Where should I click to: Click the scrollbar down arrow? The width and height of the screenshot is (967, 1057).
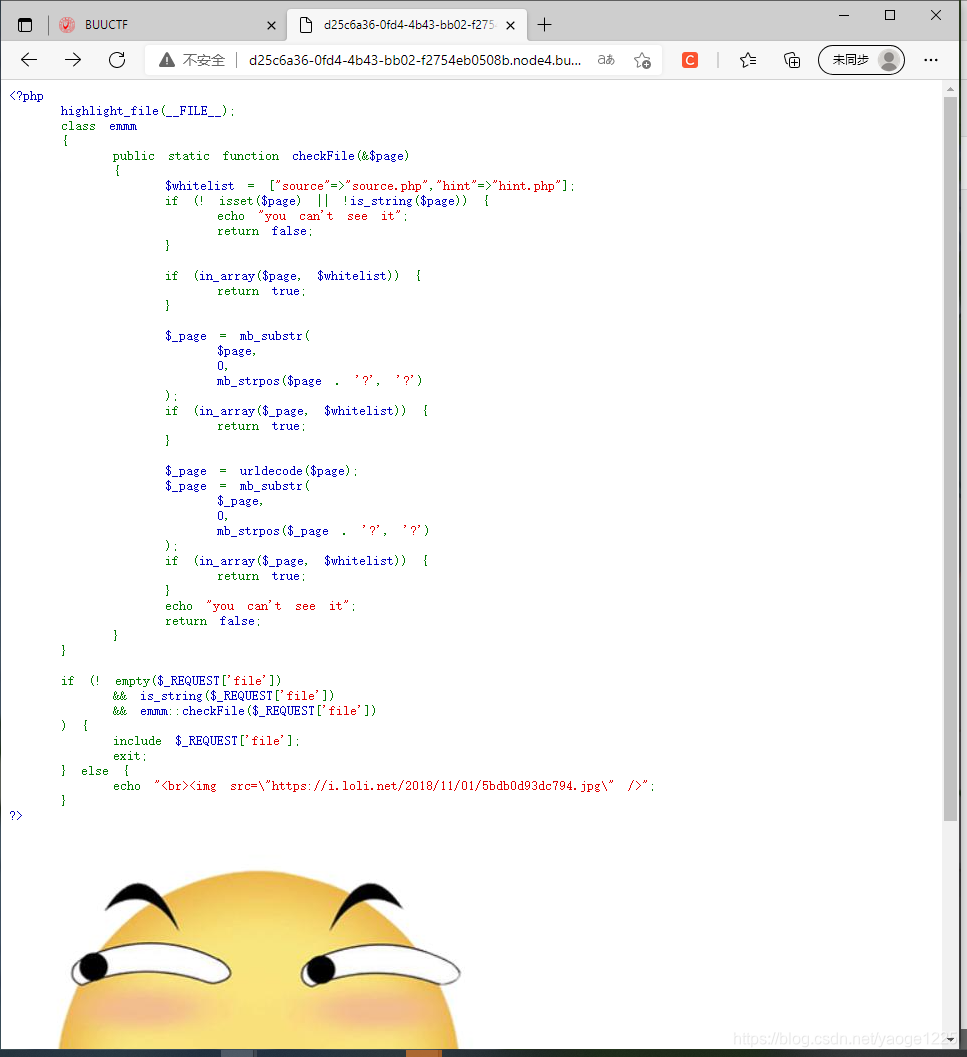950,1040
